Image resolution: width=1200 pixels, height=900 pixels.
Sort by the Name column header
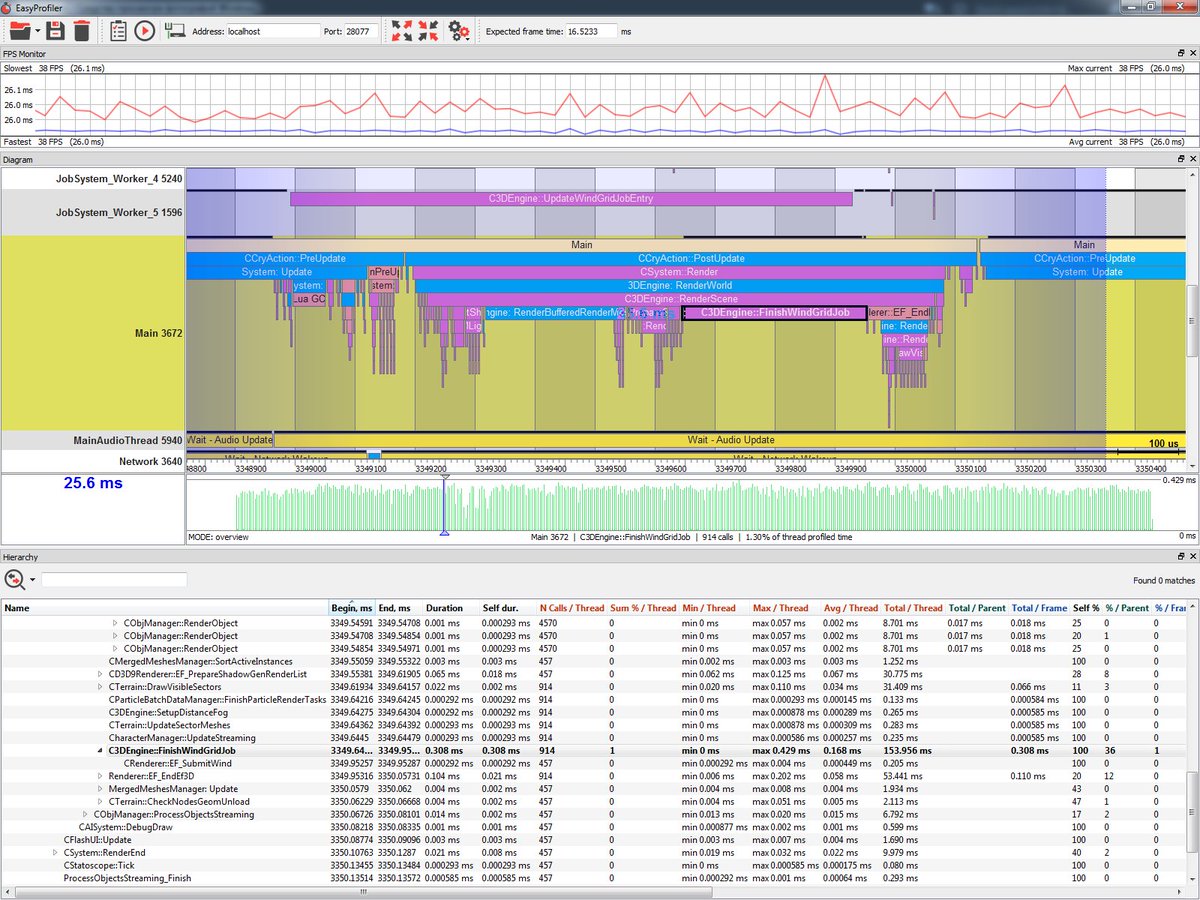click(165, 608)
